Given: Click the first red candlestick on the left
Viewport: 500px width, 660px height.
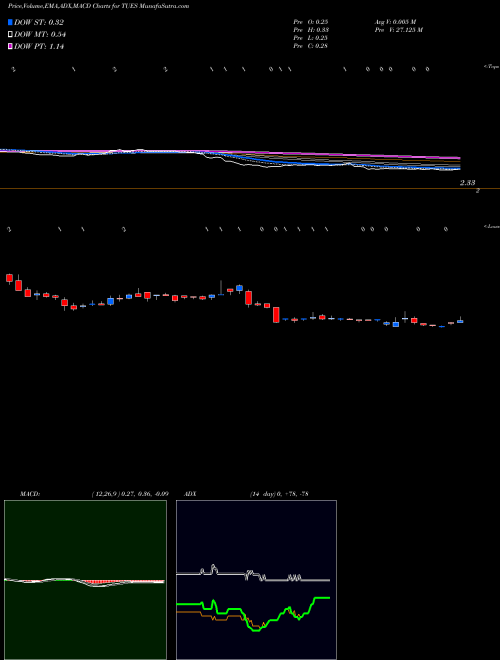Looking at the screenshot, I should point(9,278).
